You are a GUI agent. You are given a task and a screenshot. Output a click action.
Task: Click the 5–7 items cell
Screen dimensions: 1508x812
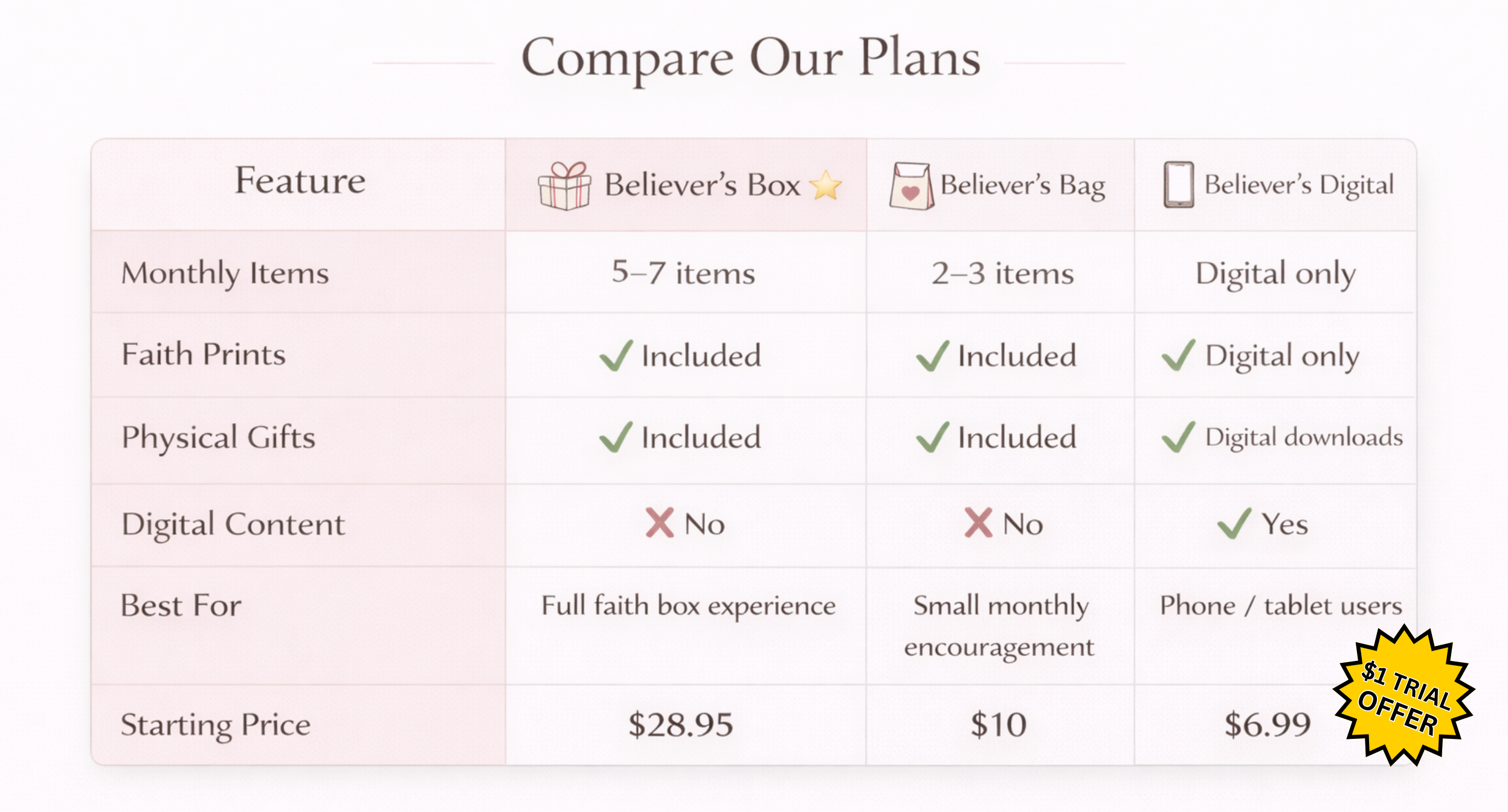click(x=683, y=273)
